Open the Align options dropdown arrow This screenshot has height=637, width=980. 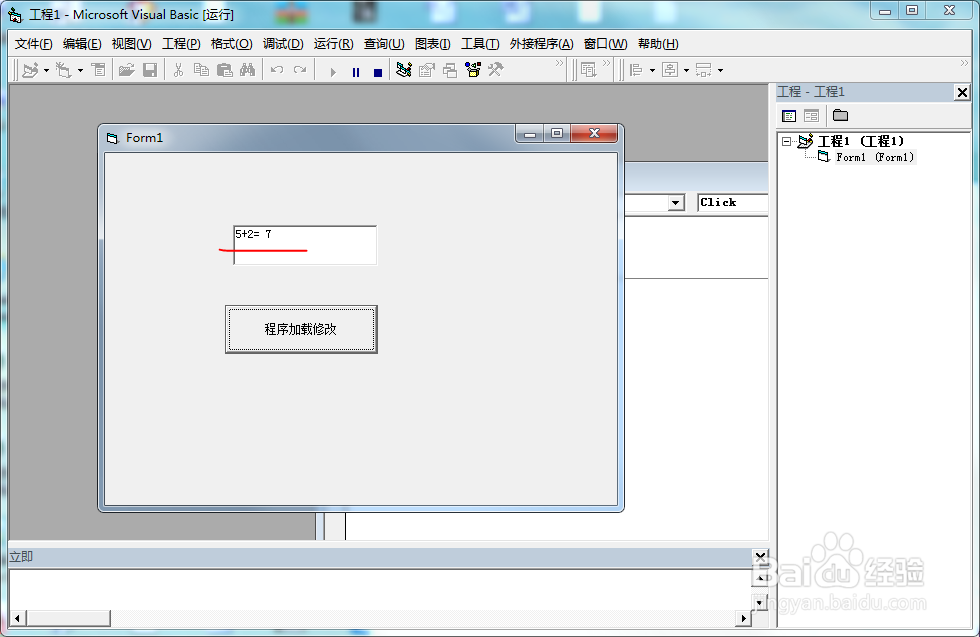(x=652, y=71)
